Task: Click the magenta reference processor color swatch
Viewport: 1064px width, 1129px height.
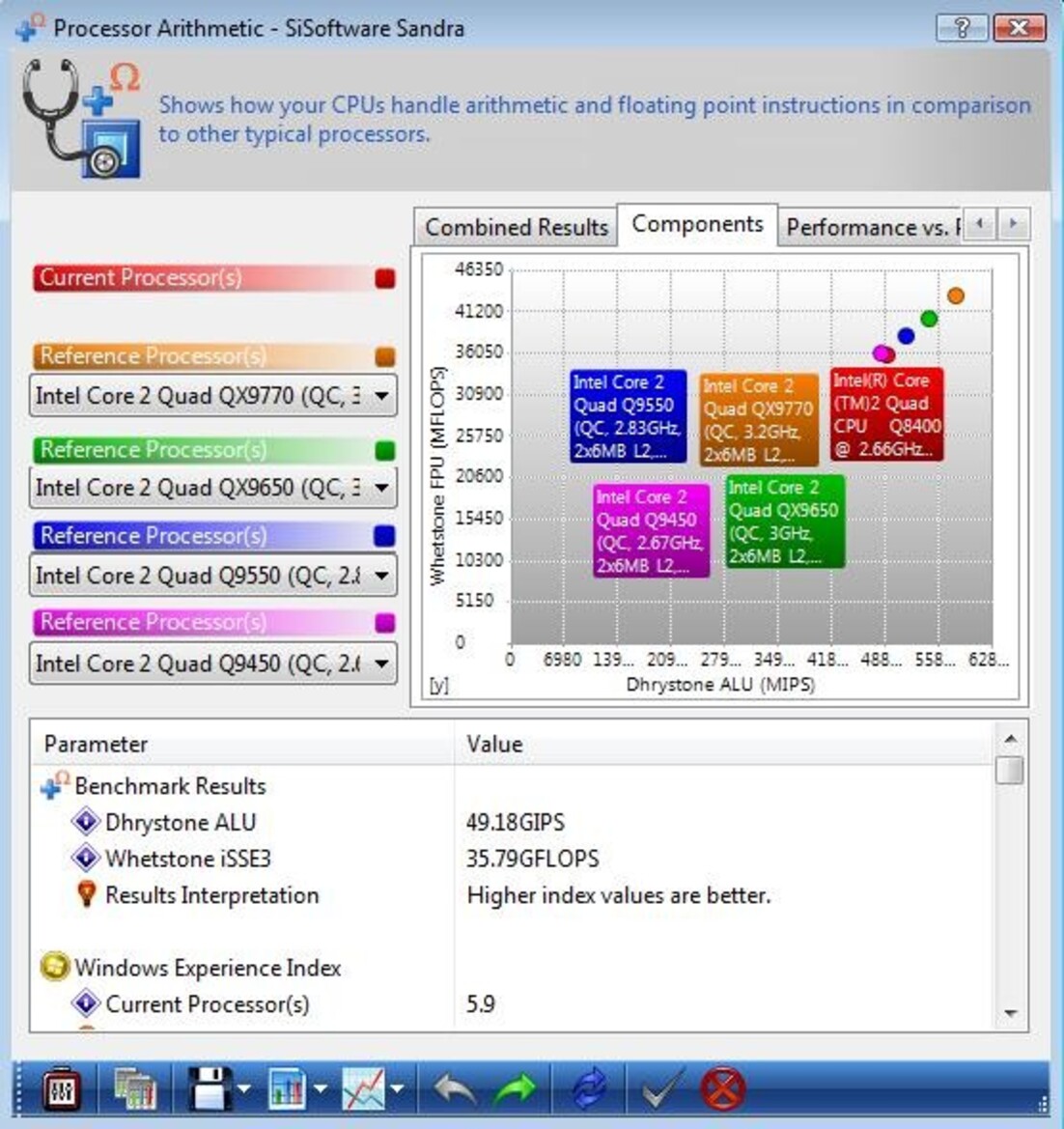Action: click(385, 622)
